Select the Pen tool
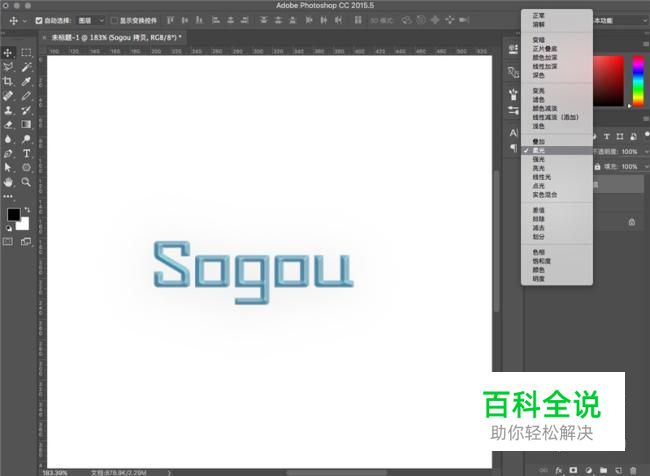 coord(8,153)
